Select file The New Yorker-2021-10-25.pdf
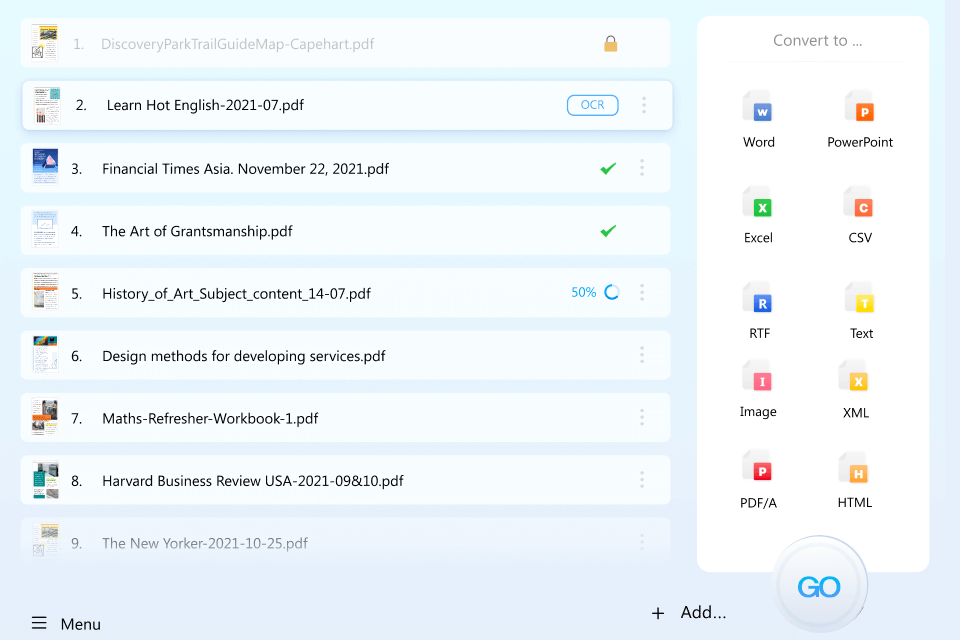Screen dimensions: 960x640 click(345, 541)
